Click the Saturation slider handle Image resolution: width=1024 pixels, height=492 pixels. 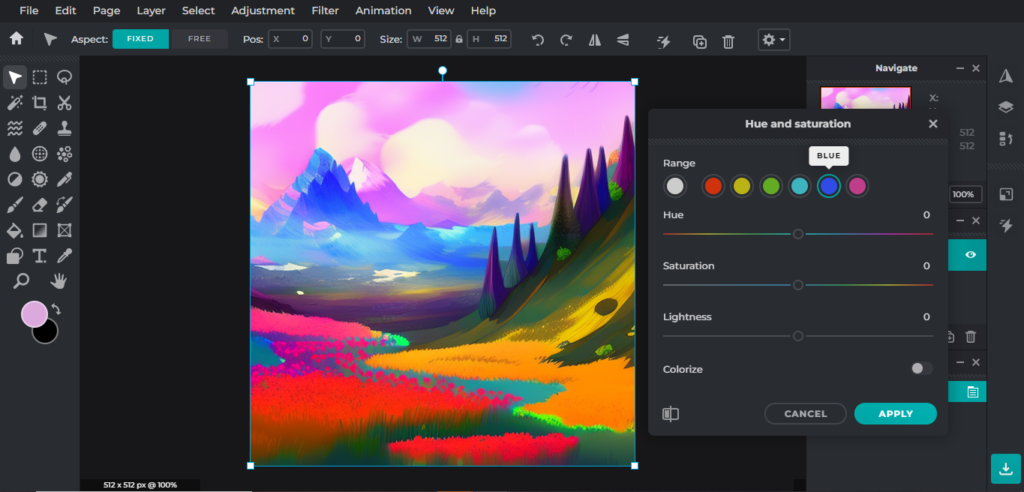(798, 285)
